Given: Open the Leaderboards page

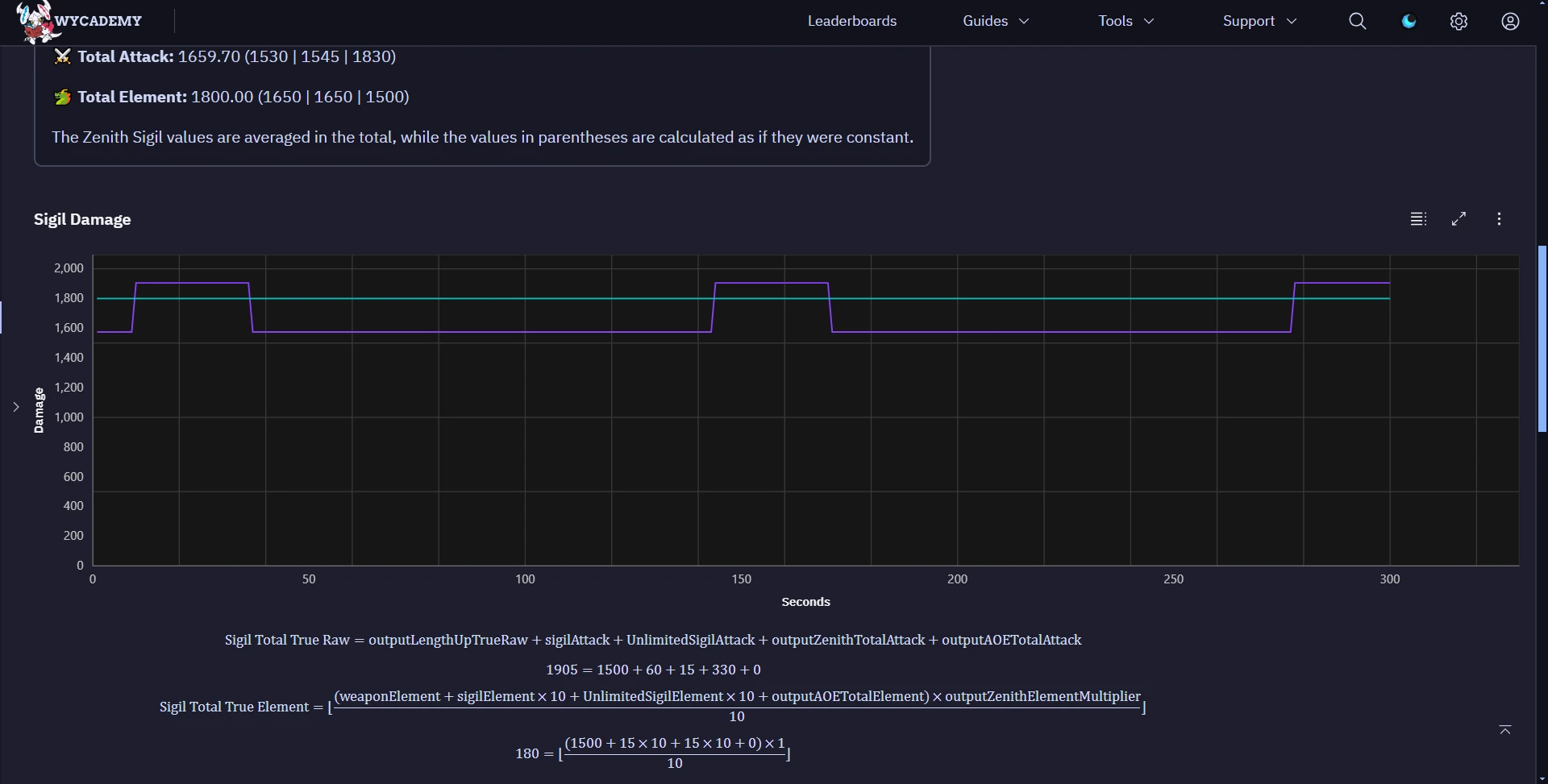Looking at the screenshot, I should 852,21.
